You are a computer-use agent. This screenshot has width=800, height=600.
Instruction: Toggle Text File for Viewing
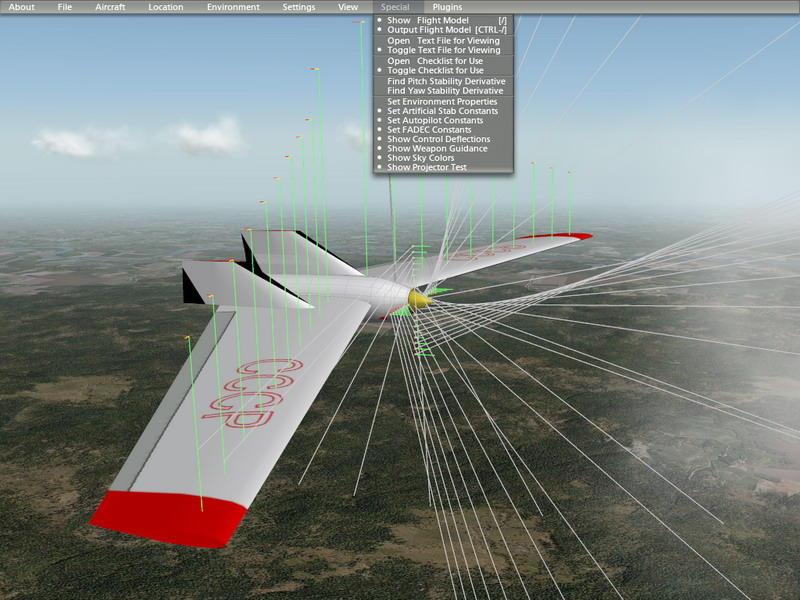(444, 50)
